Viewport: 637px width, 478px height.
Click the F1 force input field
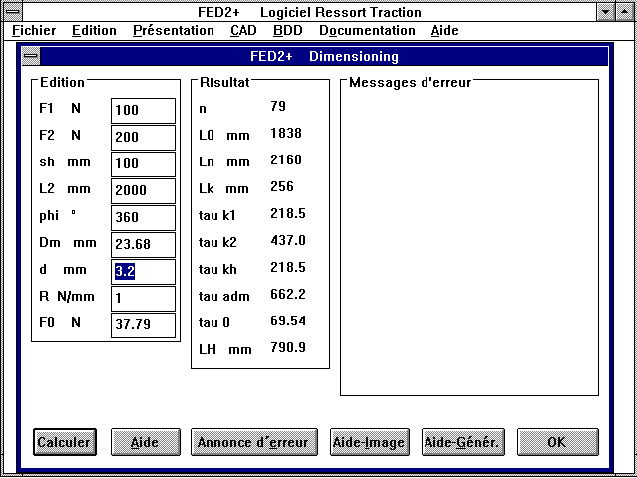[143, 110]
